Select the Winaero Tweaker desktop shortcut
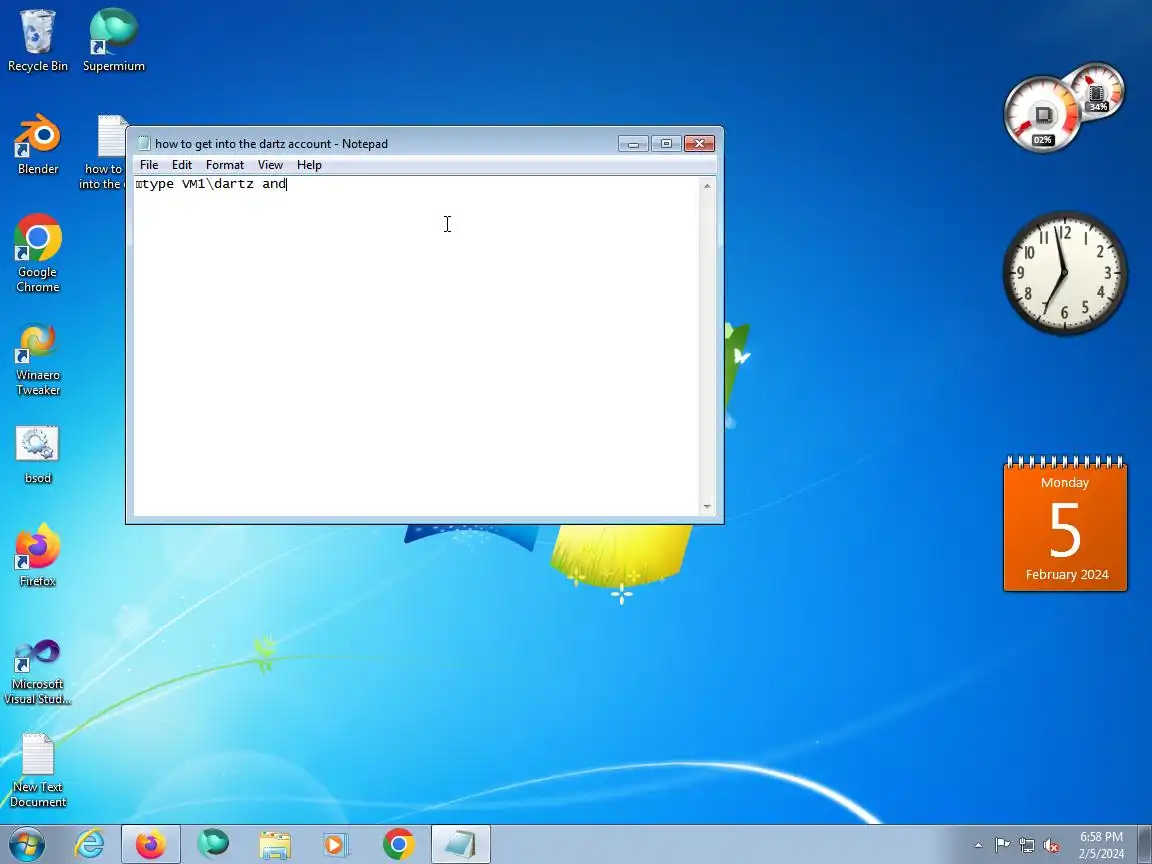Viewport: 1152px width, 864px height. click(x=37, y=360)
